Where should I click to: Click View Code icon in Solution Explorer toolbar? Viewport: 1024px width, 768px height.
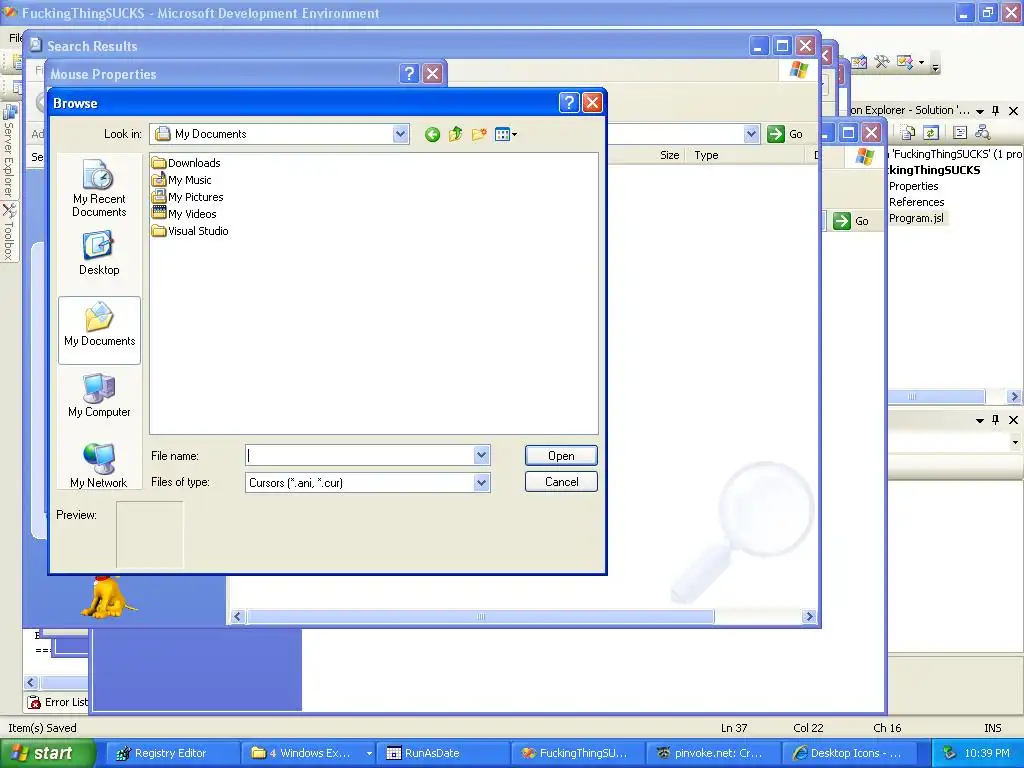click(x=960, y=133)
